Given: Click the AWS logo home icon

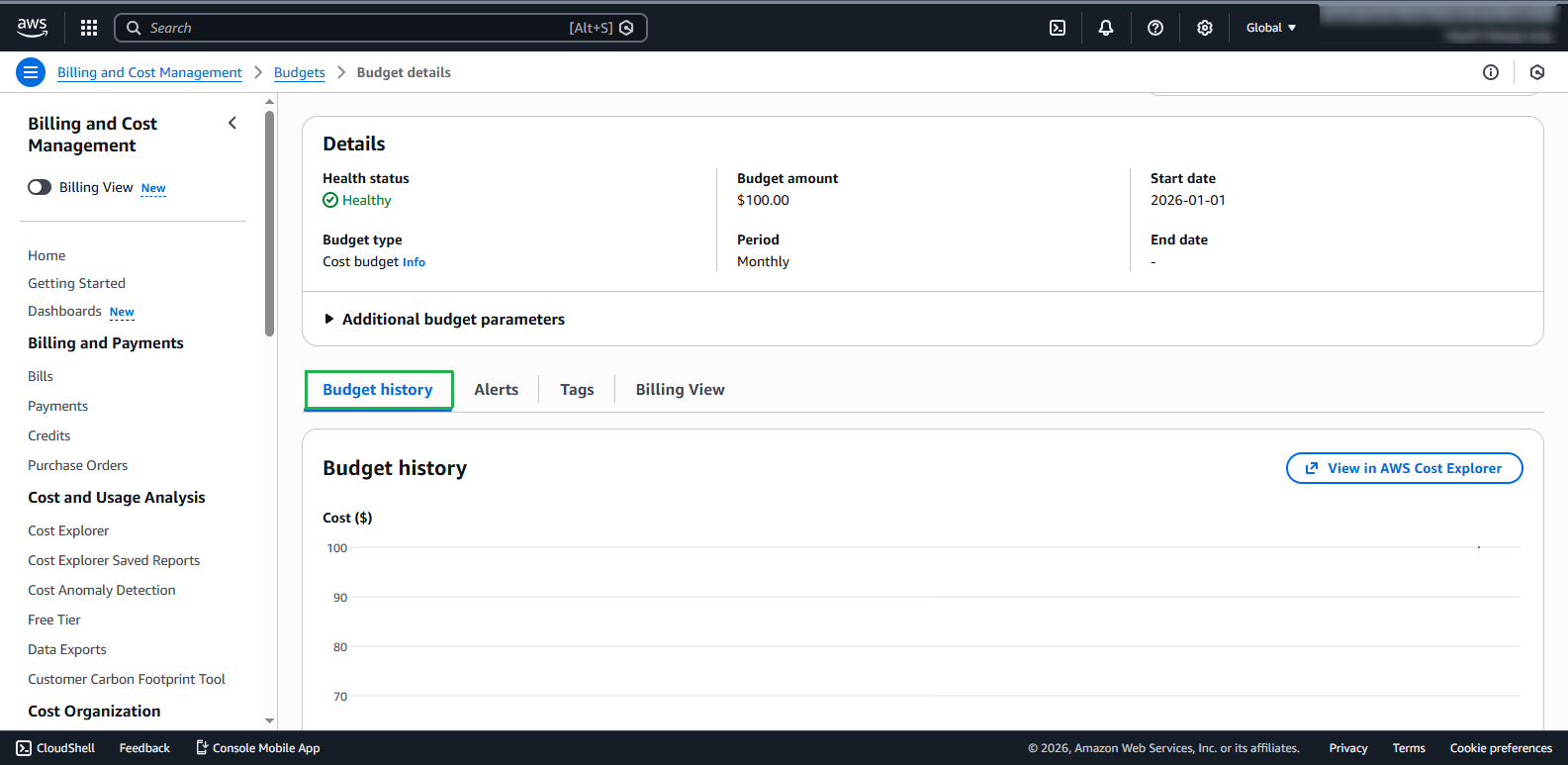Looking at the screenshot, I should coord(32,28).
